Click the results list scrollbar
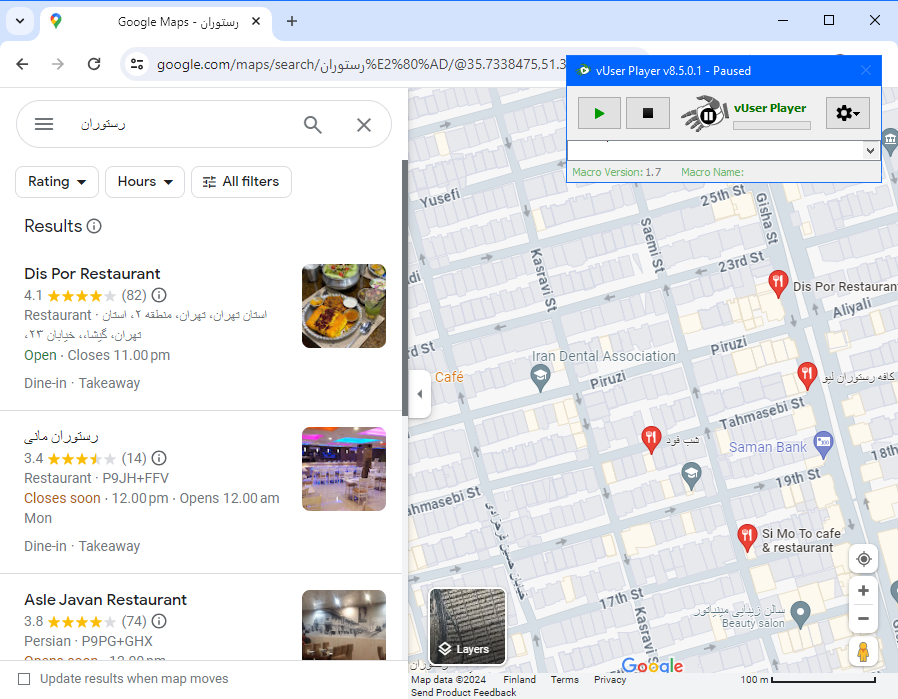Viewport: 898px width, 699px height. point(405,288)
